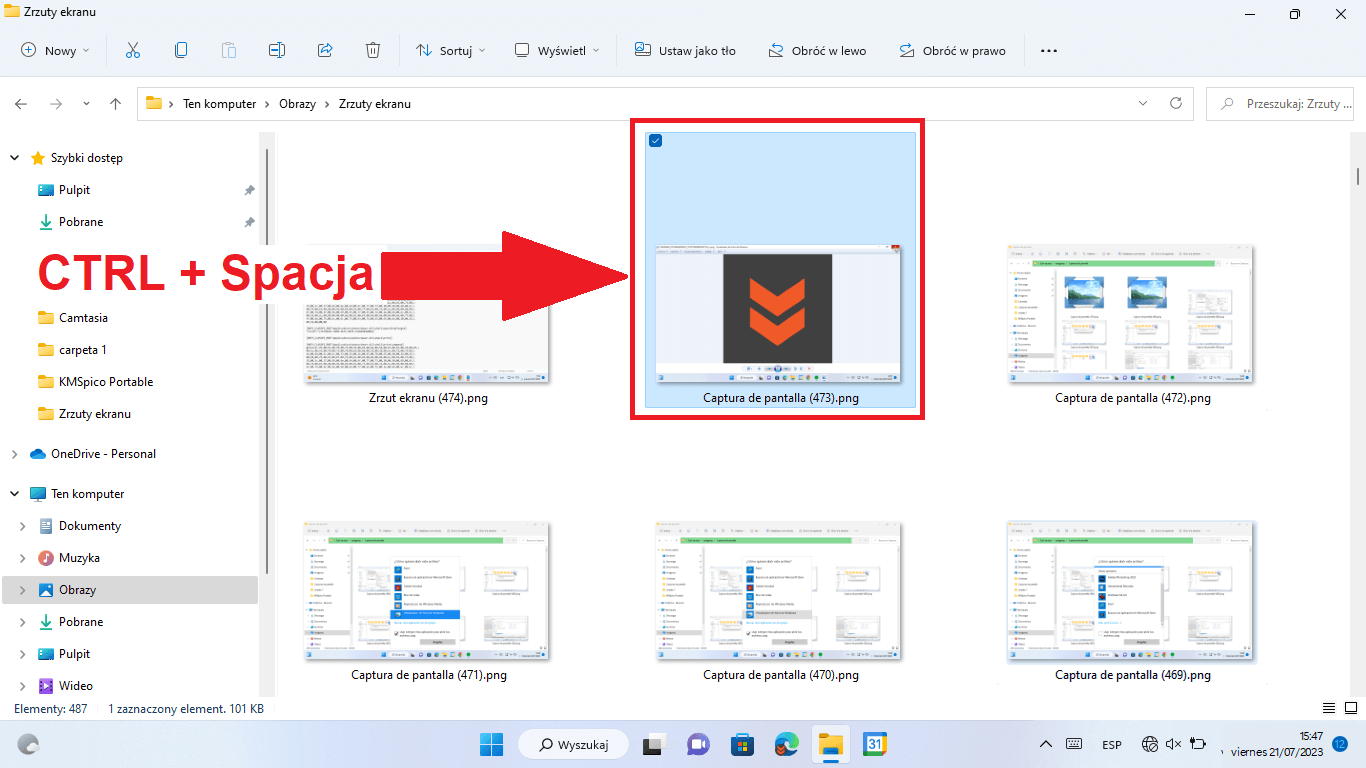This screenshot has width=1366, height=768.
Task: Click in the Przeszukaj search field
Action: tap(1281, 103)
